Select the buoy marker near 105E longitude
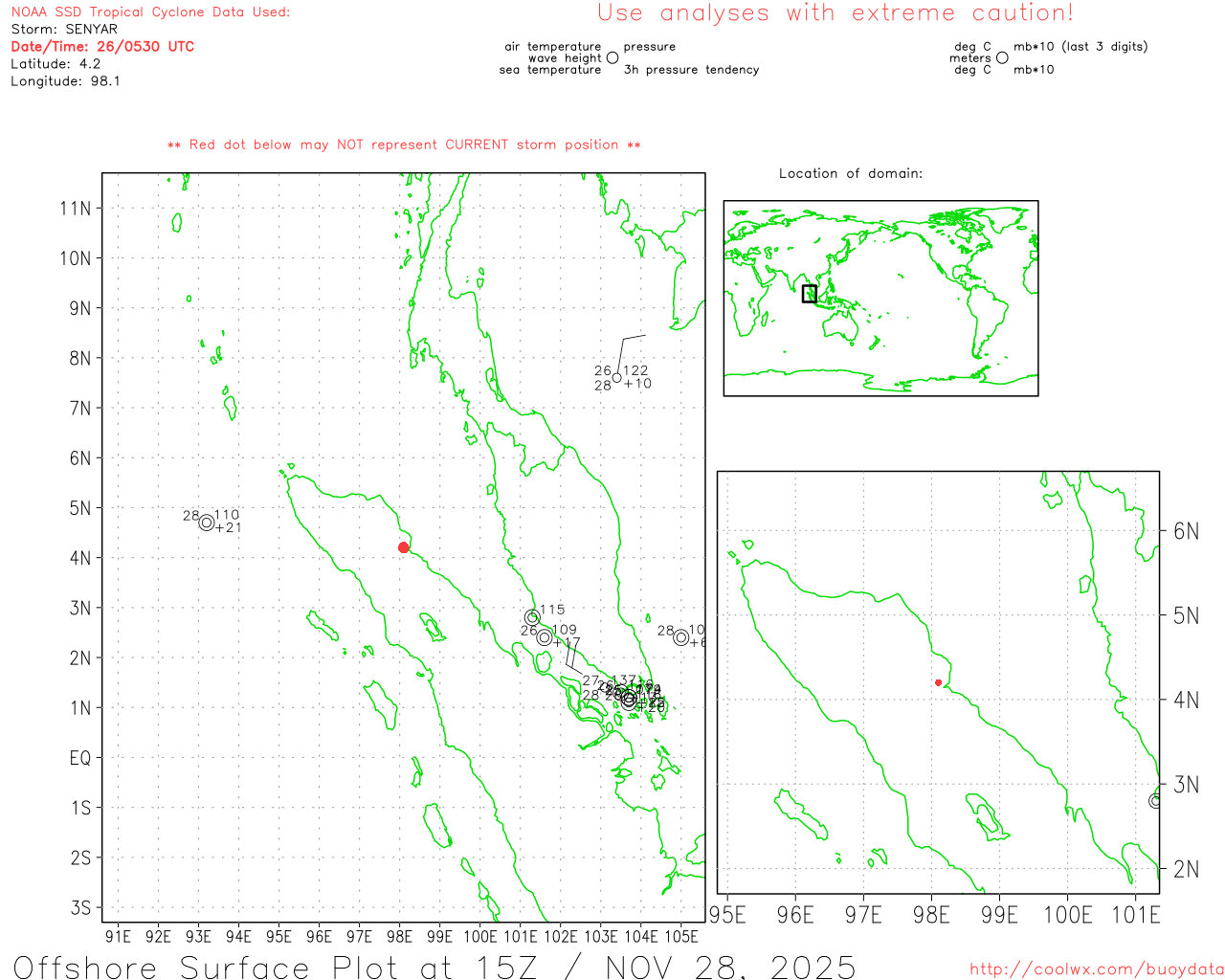This screenshot has height=980, width=1225. pyautogui.click(x=680, y=637)
